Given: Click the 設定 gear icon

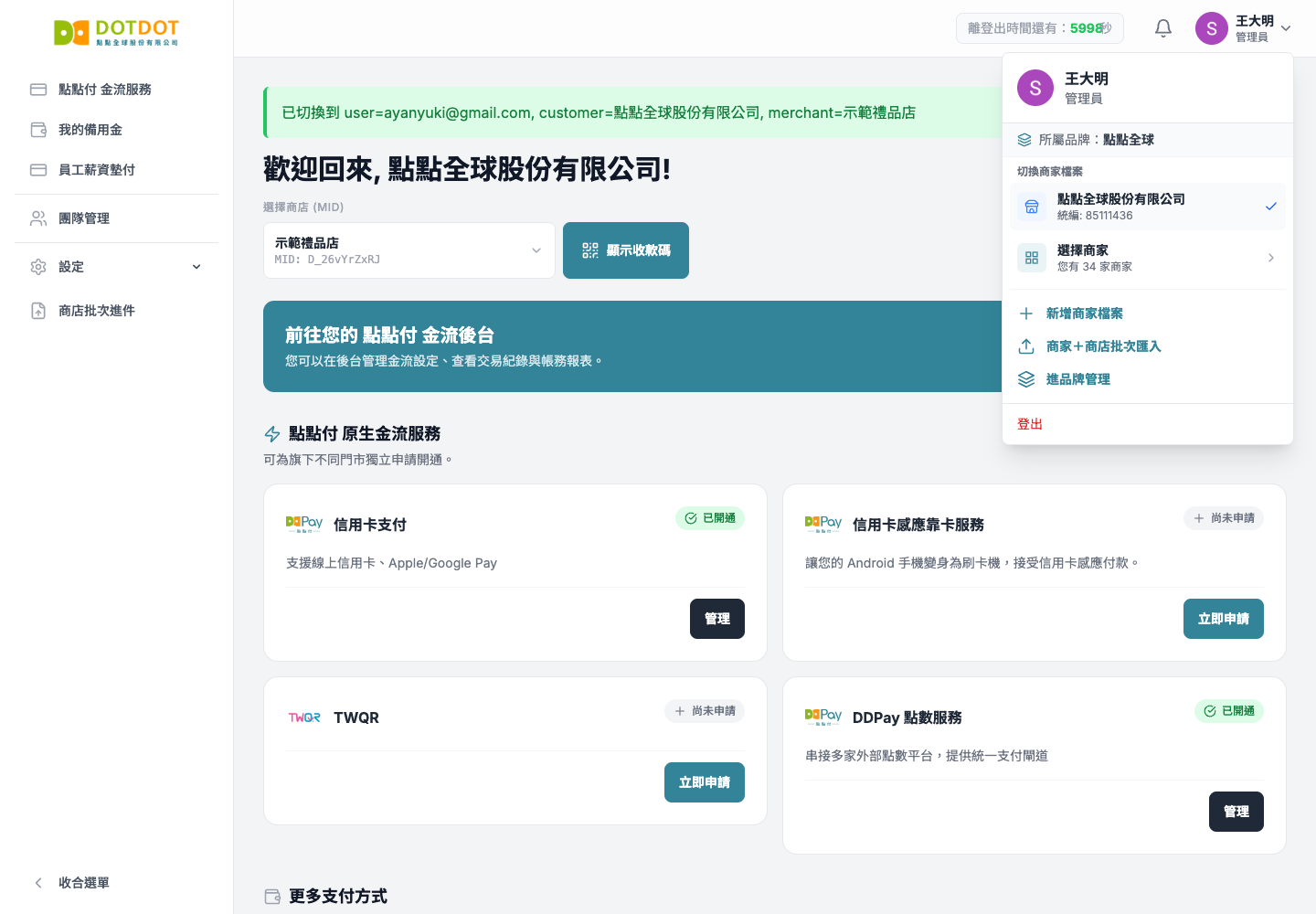Looking at the screenshot, I should pos(38,267).
